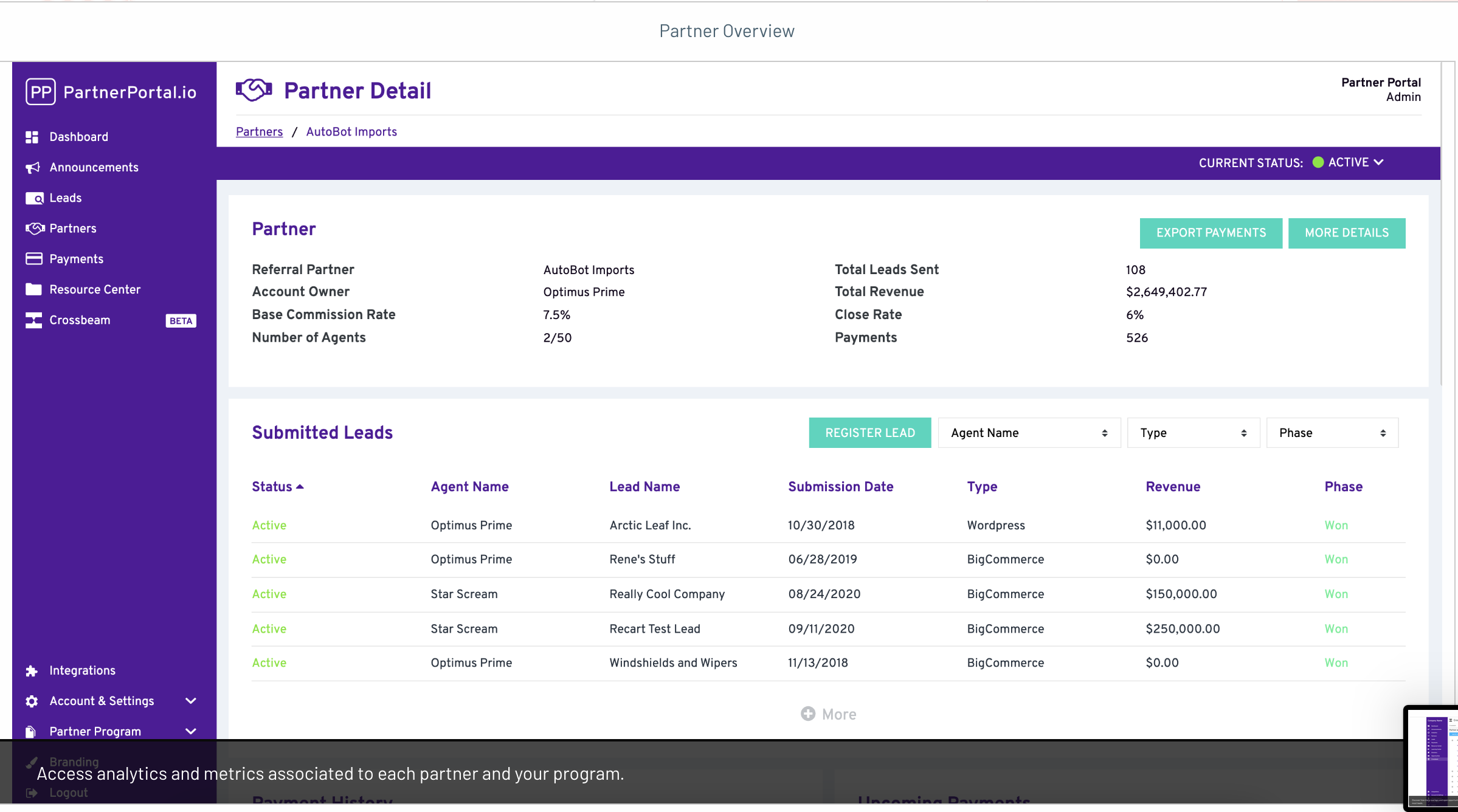This screenshot has width=1458, height=812.
Task: Open the Agent Name filter dropdown
Action: tap(1029, 433)
